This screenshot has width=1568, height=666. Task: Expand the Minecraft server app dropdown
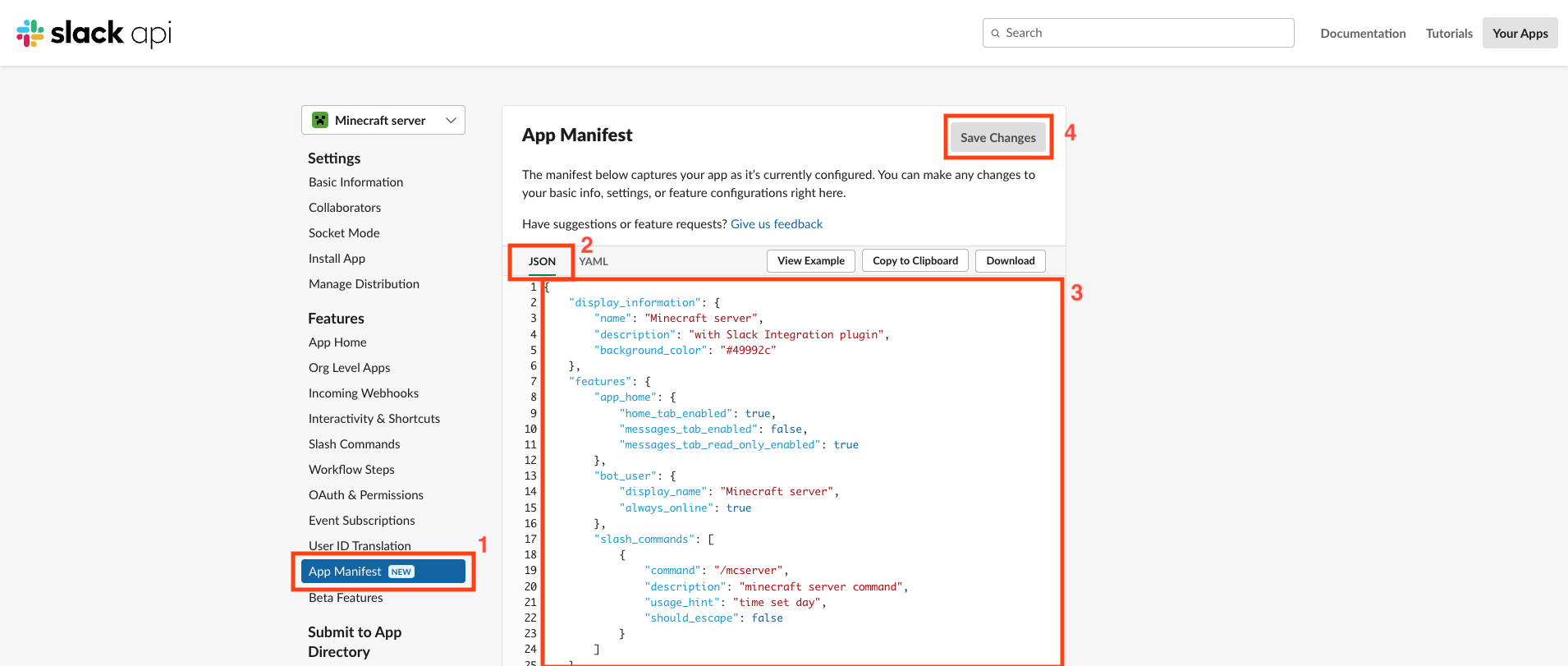pos(383,120)
